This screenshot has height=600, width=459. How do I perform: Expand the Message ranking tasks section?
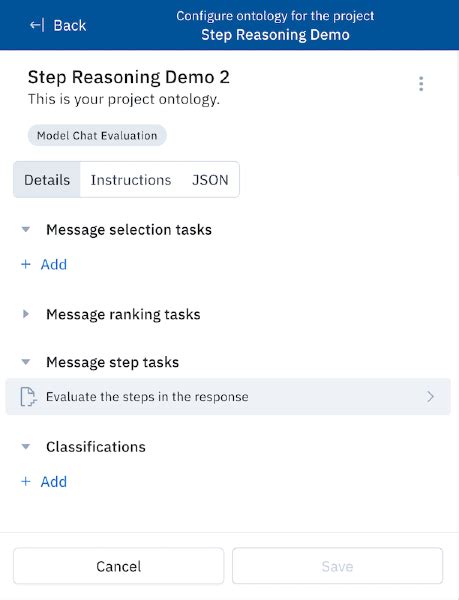(x=26, y=314)
